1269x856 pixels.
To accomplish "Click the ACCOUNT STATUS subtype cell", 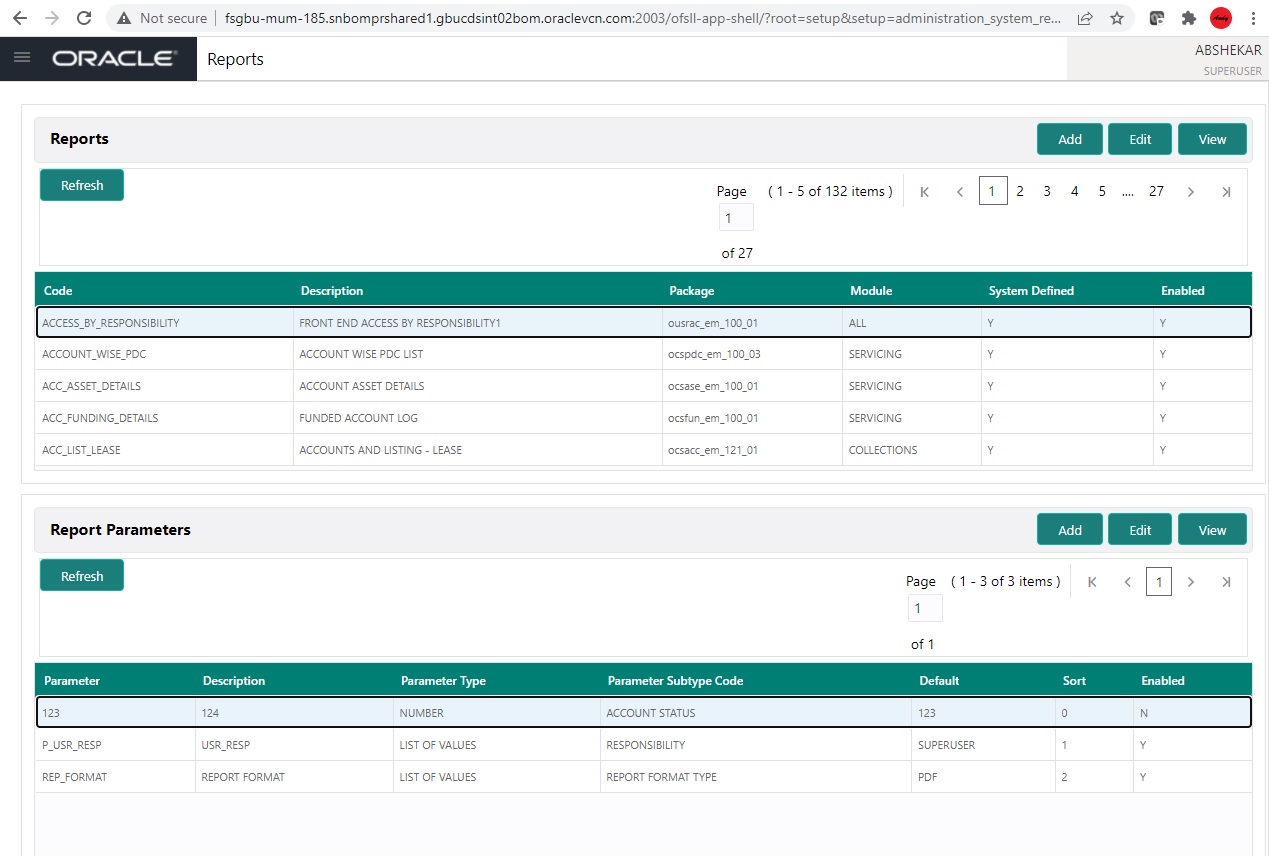I will point(755,713).
